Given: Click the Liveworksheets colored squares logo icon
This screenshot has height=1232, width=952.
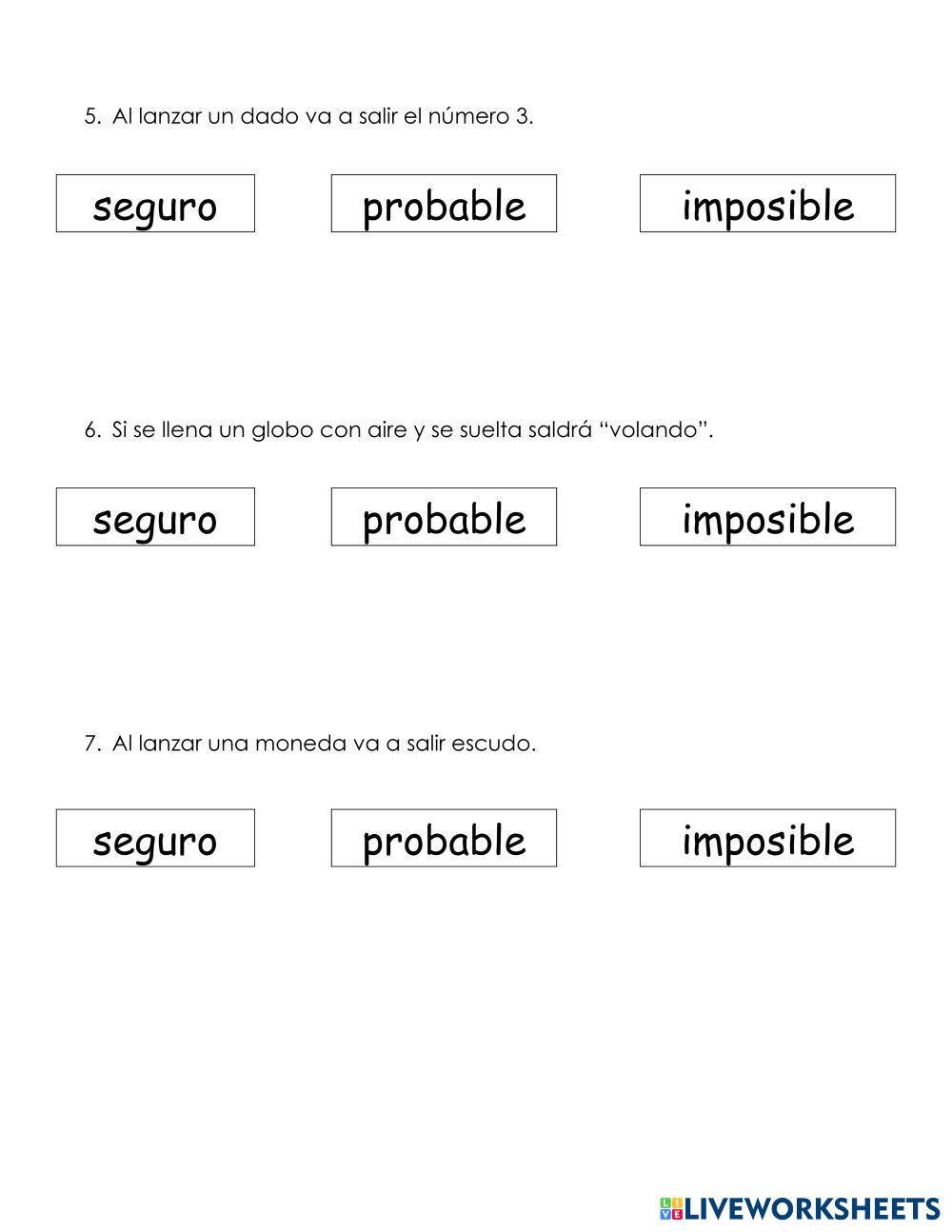Looking at the screenshot, I should 671,1208.
